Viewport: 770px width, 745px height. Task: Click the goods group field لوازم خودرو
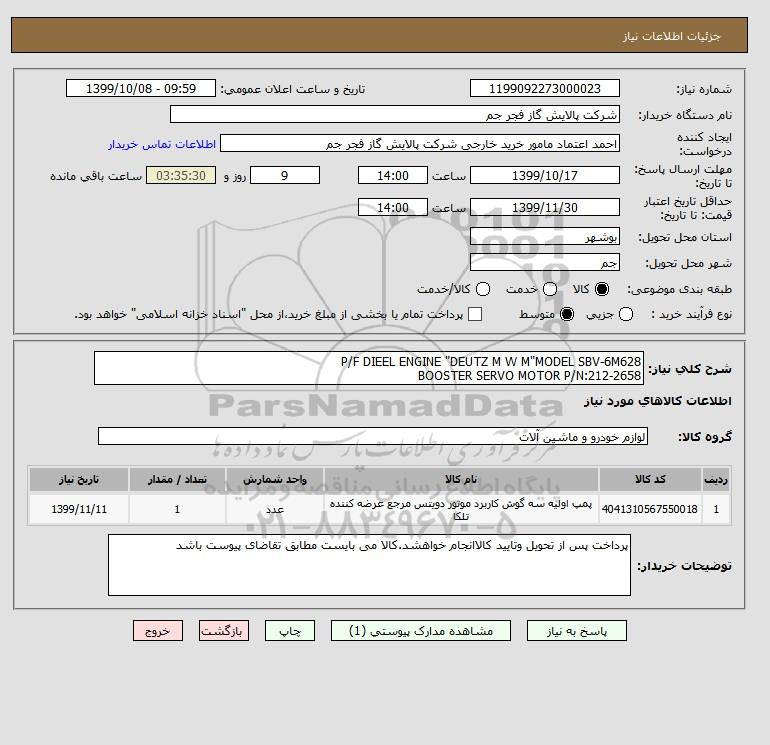[373, 436]
